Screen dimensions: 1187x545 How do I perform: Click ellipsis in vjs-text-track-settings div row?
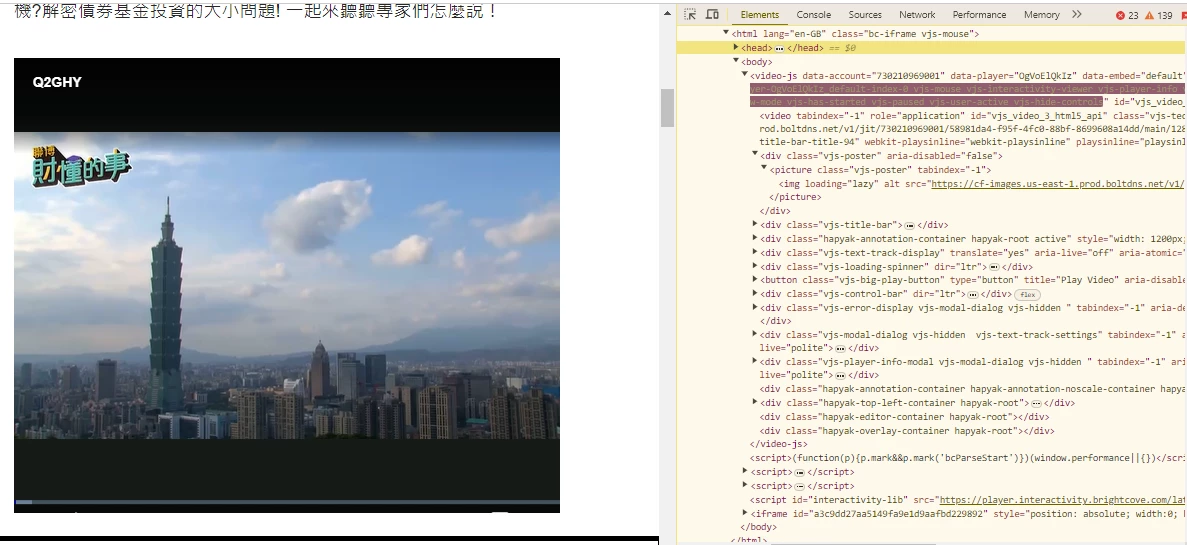[x=840, y=348]
